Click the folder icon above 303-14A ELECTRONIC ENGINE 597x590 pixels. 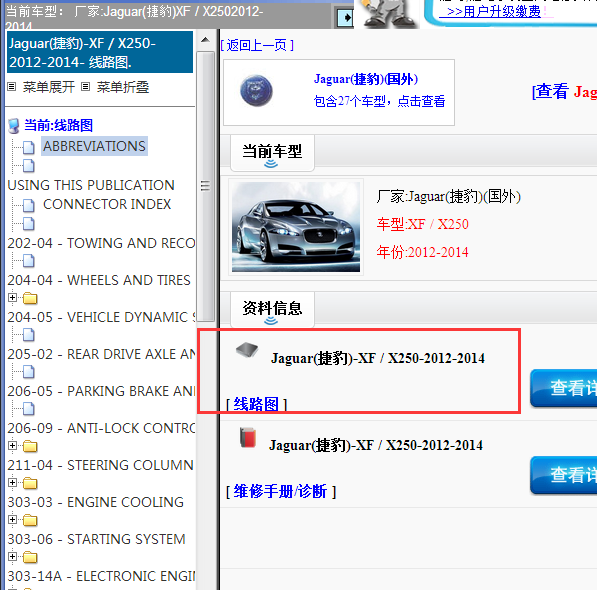click(x=30, y=557)
